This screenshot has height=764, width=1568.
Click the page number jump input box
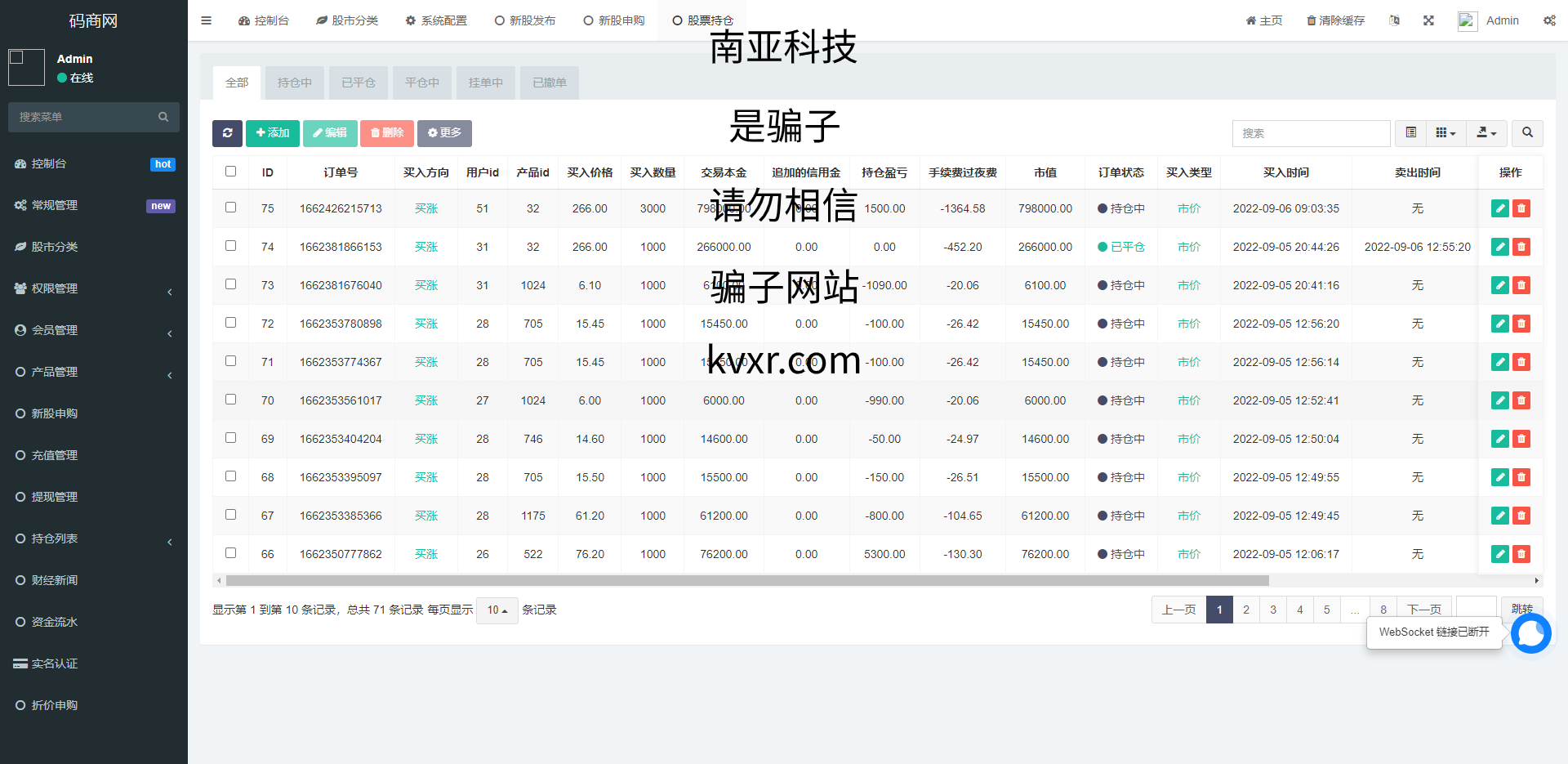(1477, 609)
